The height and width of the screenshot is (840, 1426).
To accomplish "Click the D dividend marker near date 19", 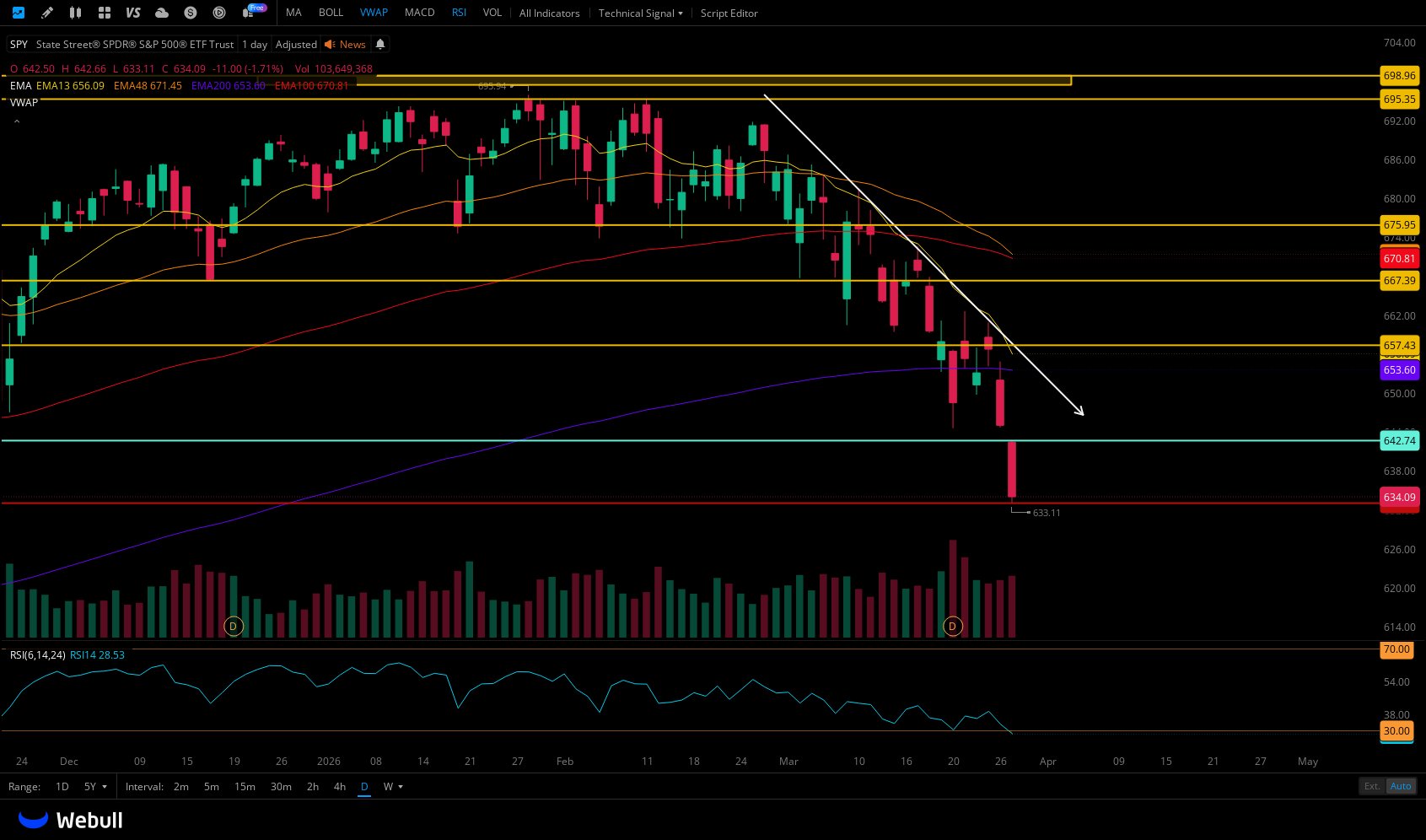I will (234, 626).
